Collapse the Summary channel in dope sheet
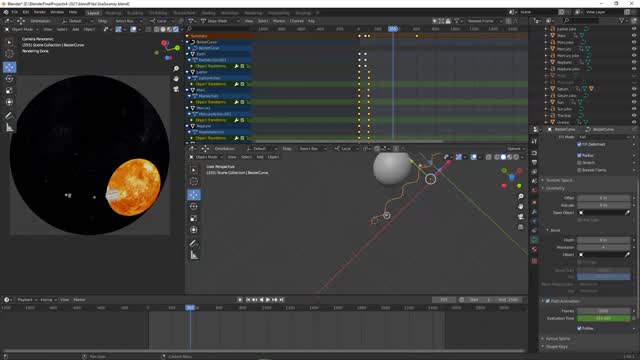This screenshot has height=360, width=640. coord(187,36)
